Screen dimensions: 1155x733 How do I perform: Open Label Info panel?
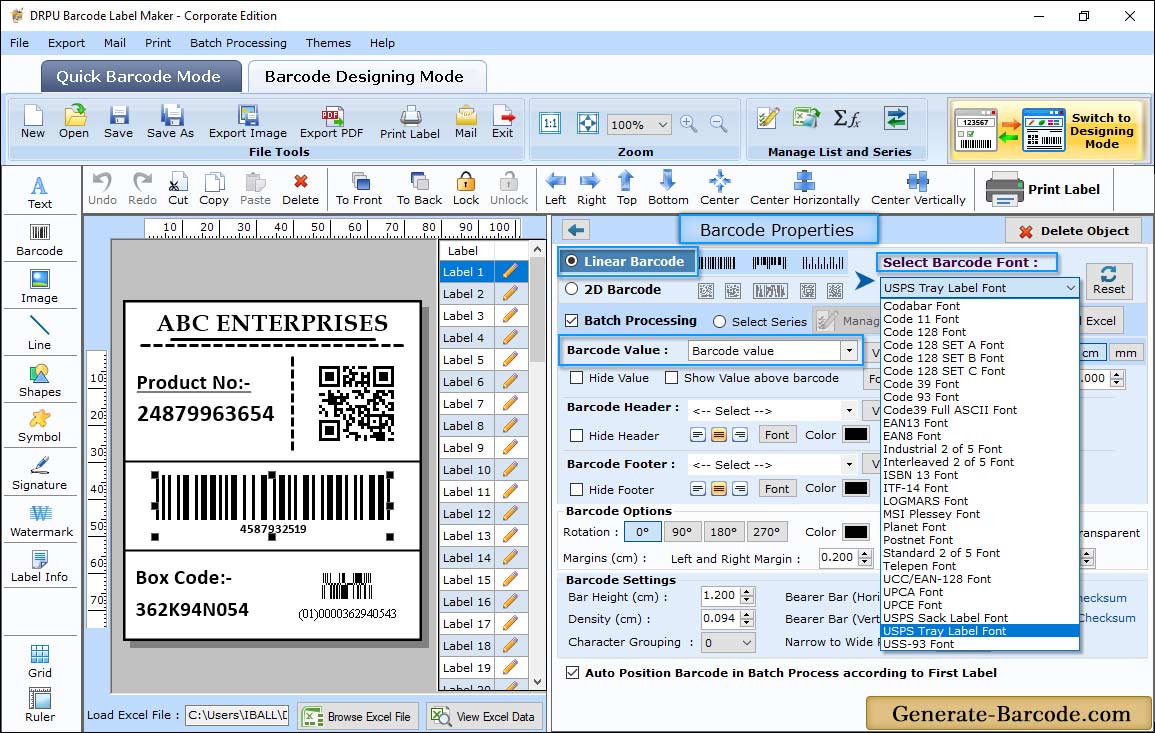point(40,567)
